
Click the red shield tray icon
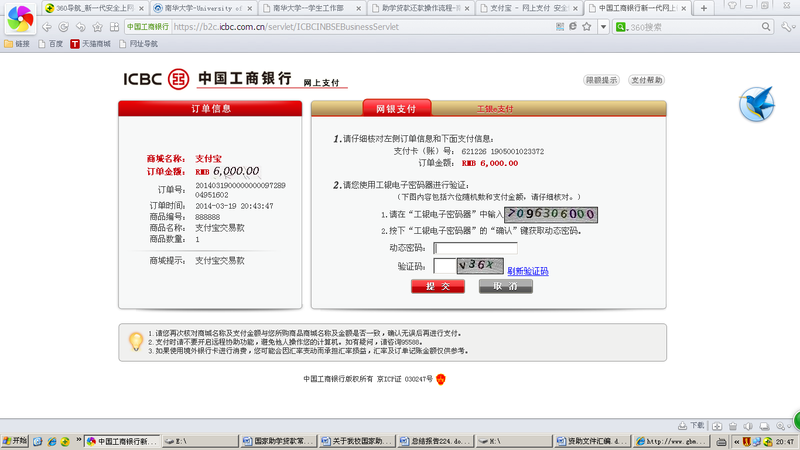(x=747, y=442)
